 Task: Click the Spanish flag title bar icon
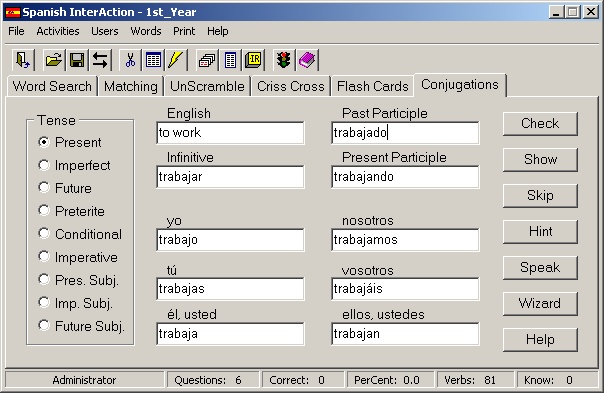13,13
